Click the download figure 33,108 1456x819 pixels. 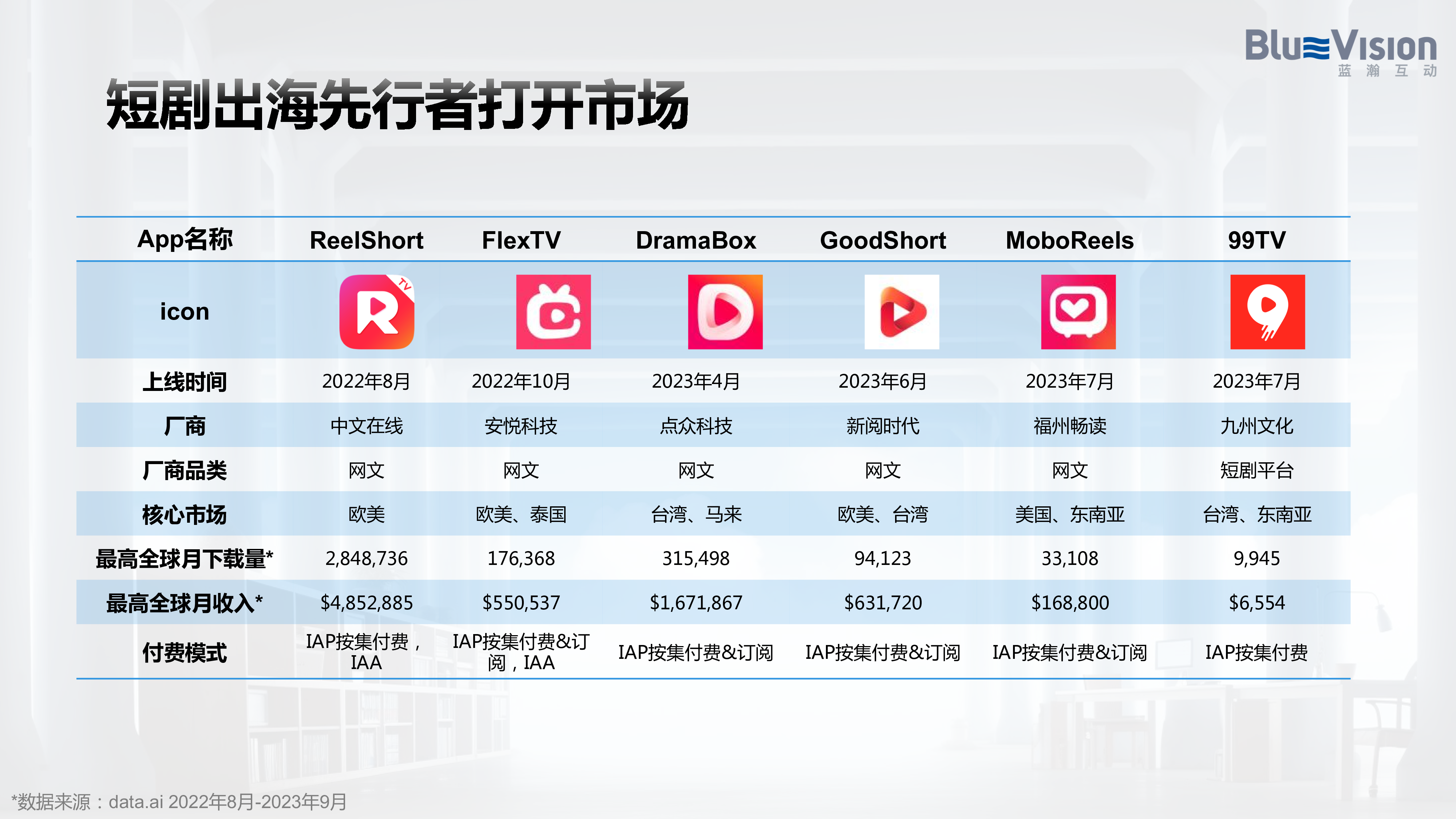(x=1070, y=558)
